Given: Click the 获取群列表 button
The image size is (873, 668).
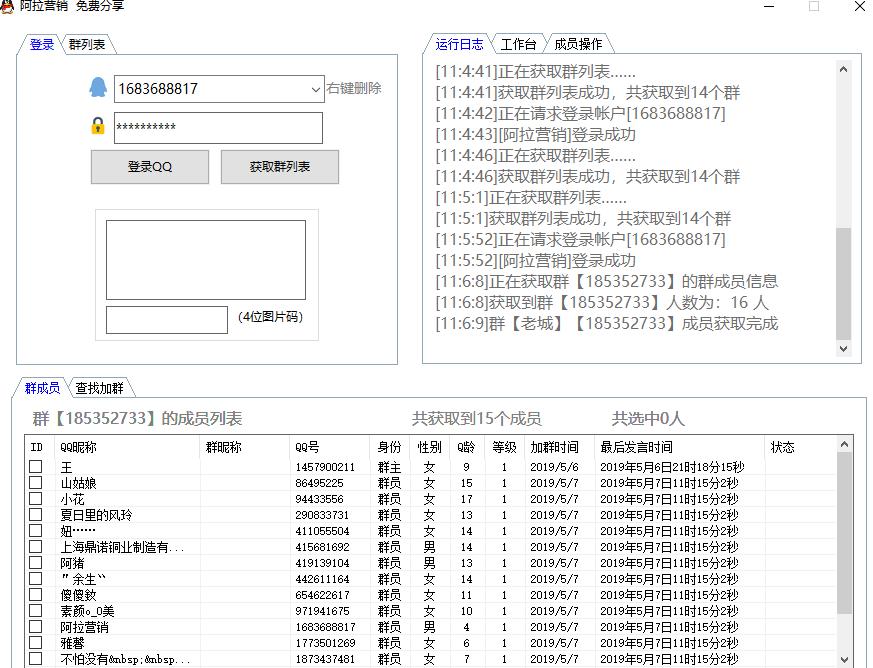Looking at the screenshot, I should pos(279,166).
